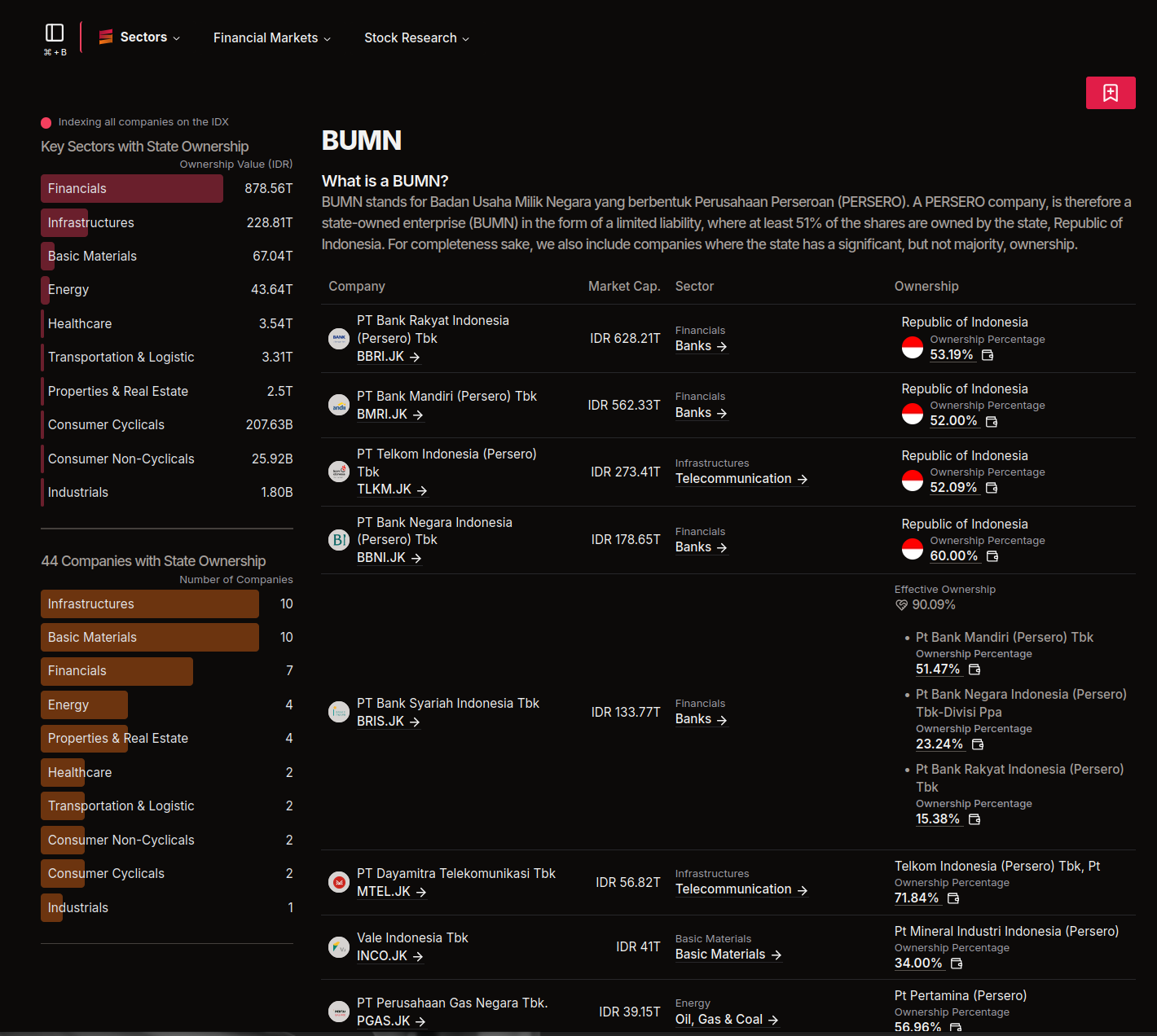The height and width of the screenshot is (1036, 1157).
Task: Select Infrastructures bar with 10 companies
Action: 150,604
